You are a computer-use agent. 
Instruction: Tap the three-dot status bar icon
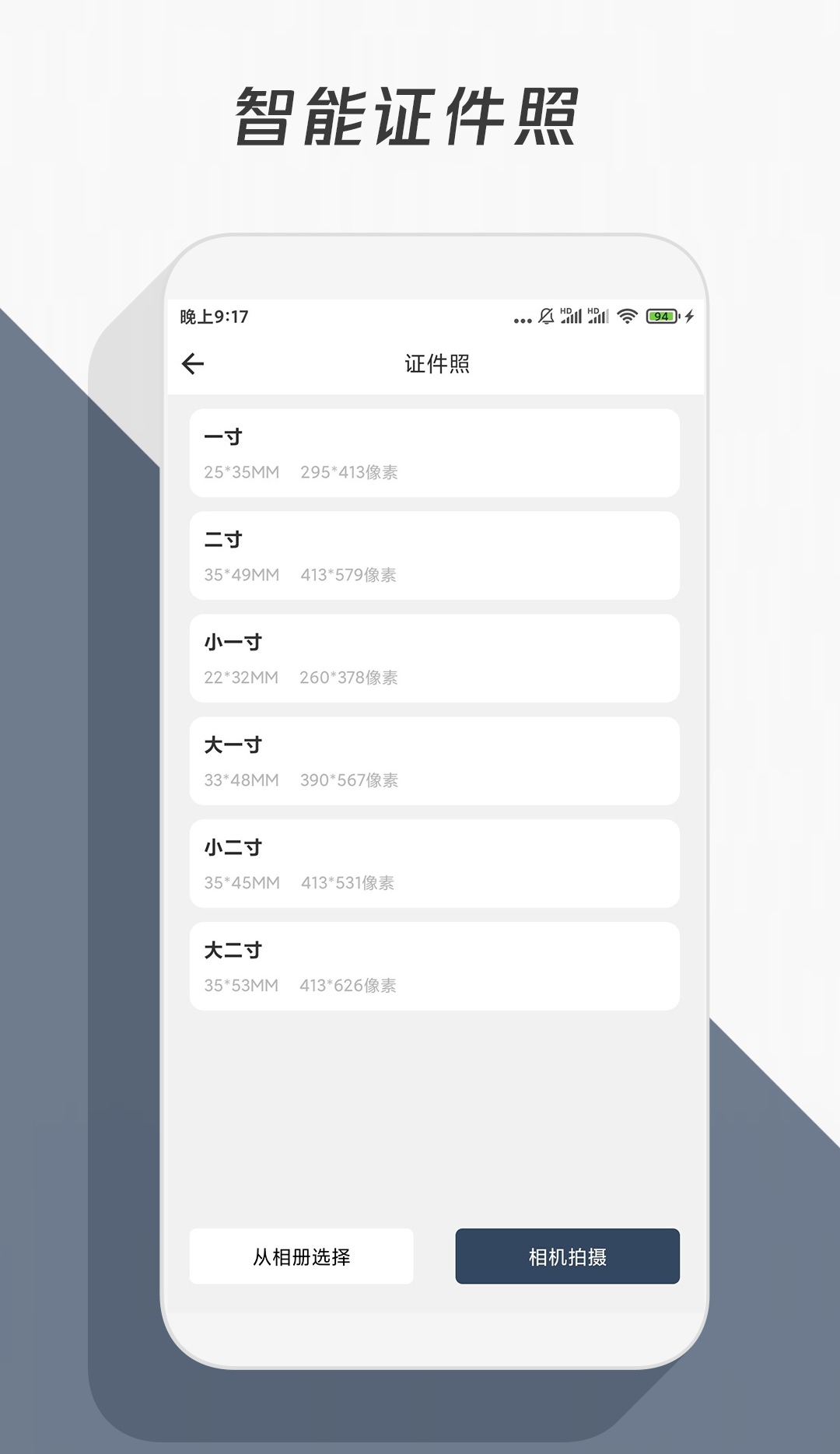tap(523, 320)
